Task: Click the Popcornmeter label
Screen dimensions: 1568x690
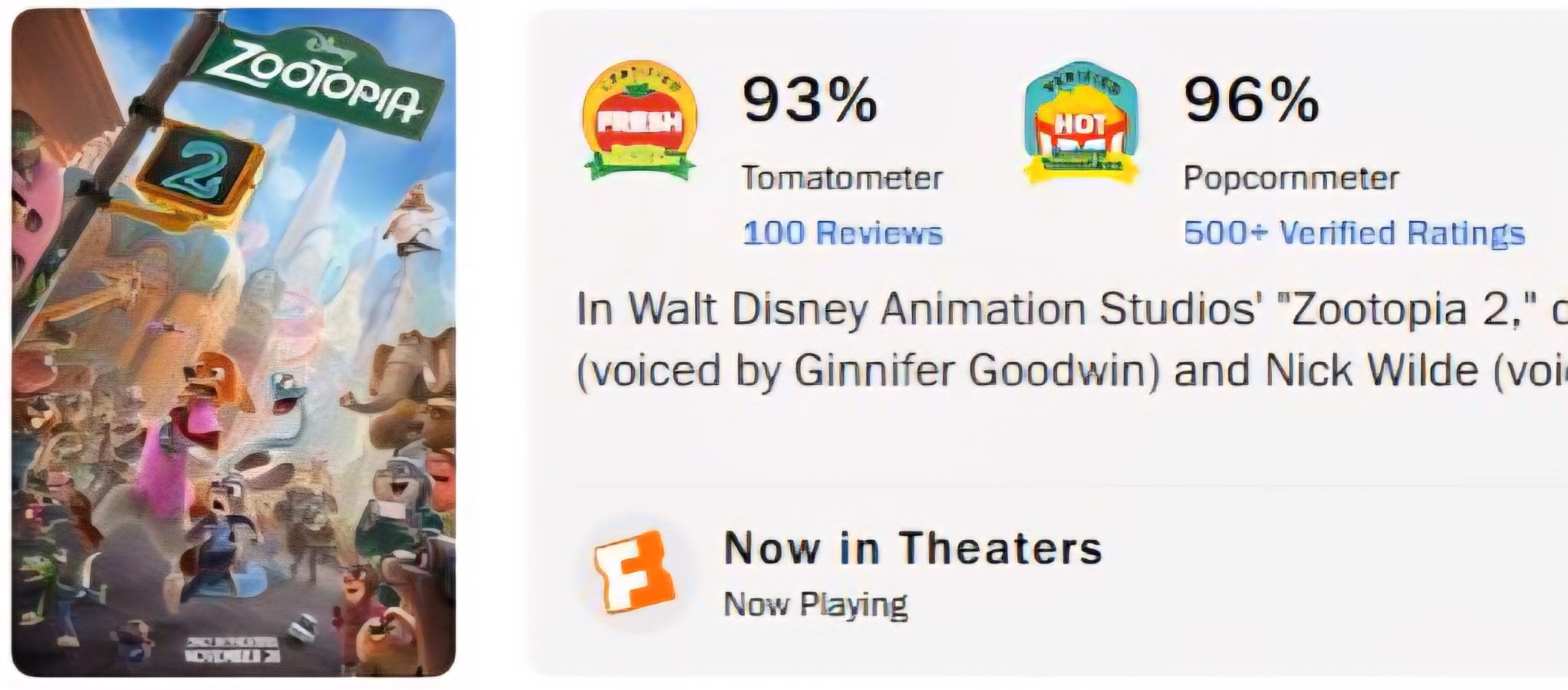Action: [x=1291, y=178]
